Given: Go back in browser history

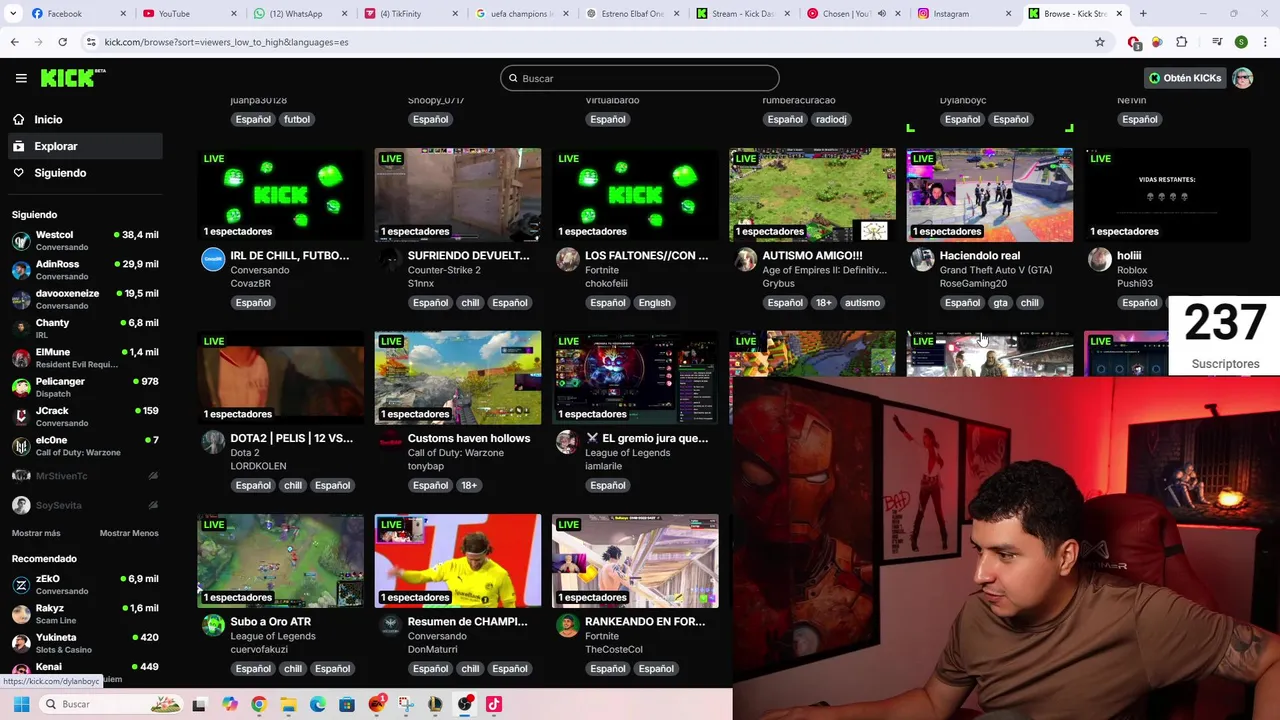Looking at the screenshot, I should click(x=14, y=42).
